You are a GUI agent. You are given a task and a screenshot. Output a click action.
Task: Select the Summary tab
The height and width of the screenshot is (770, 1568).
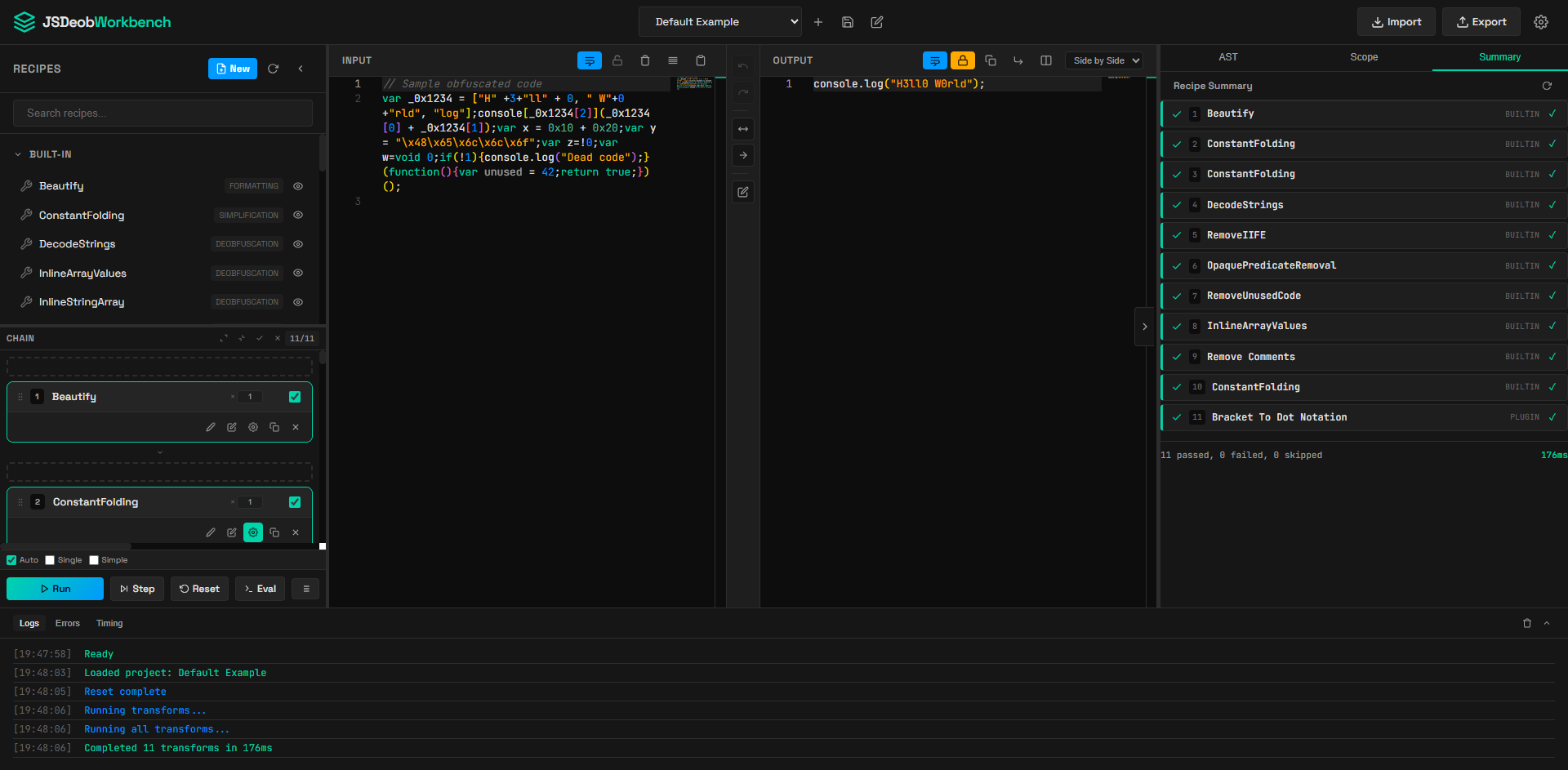[1499, 57]
